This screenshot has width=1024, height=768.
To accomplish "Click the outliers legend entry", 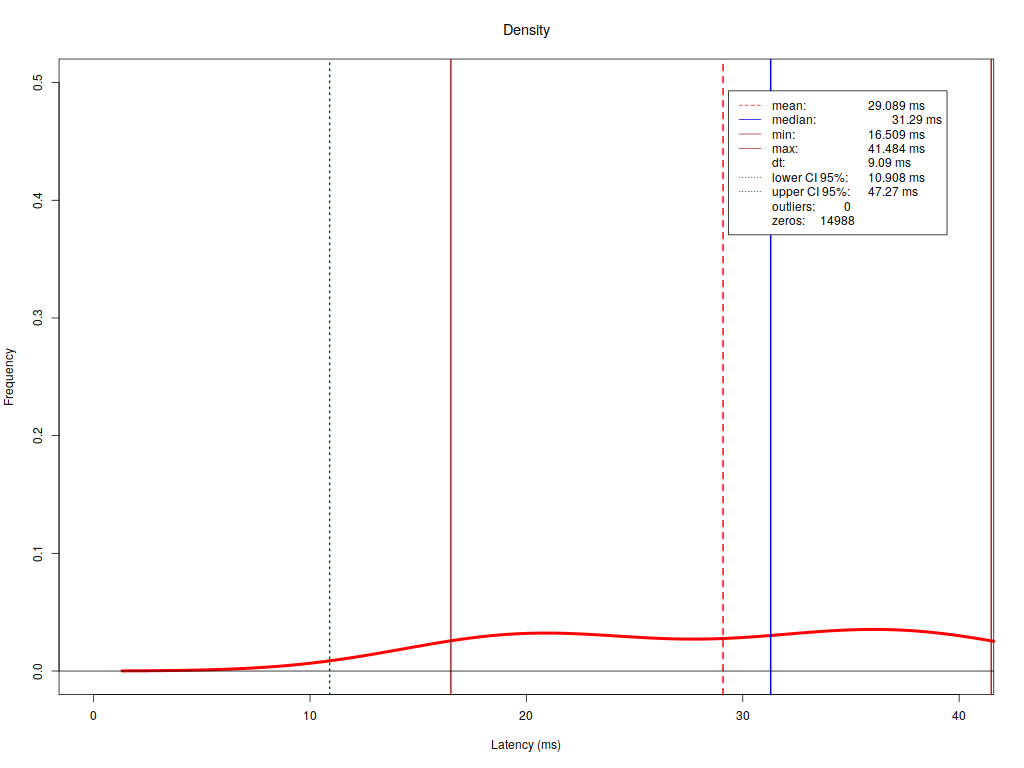I will point(811,207).
